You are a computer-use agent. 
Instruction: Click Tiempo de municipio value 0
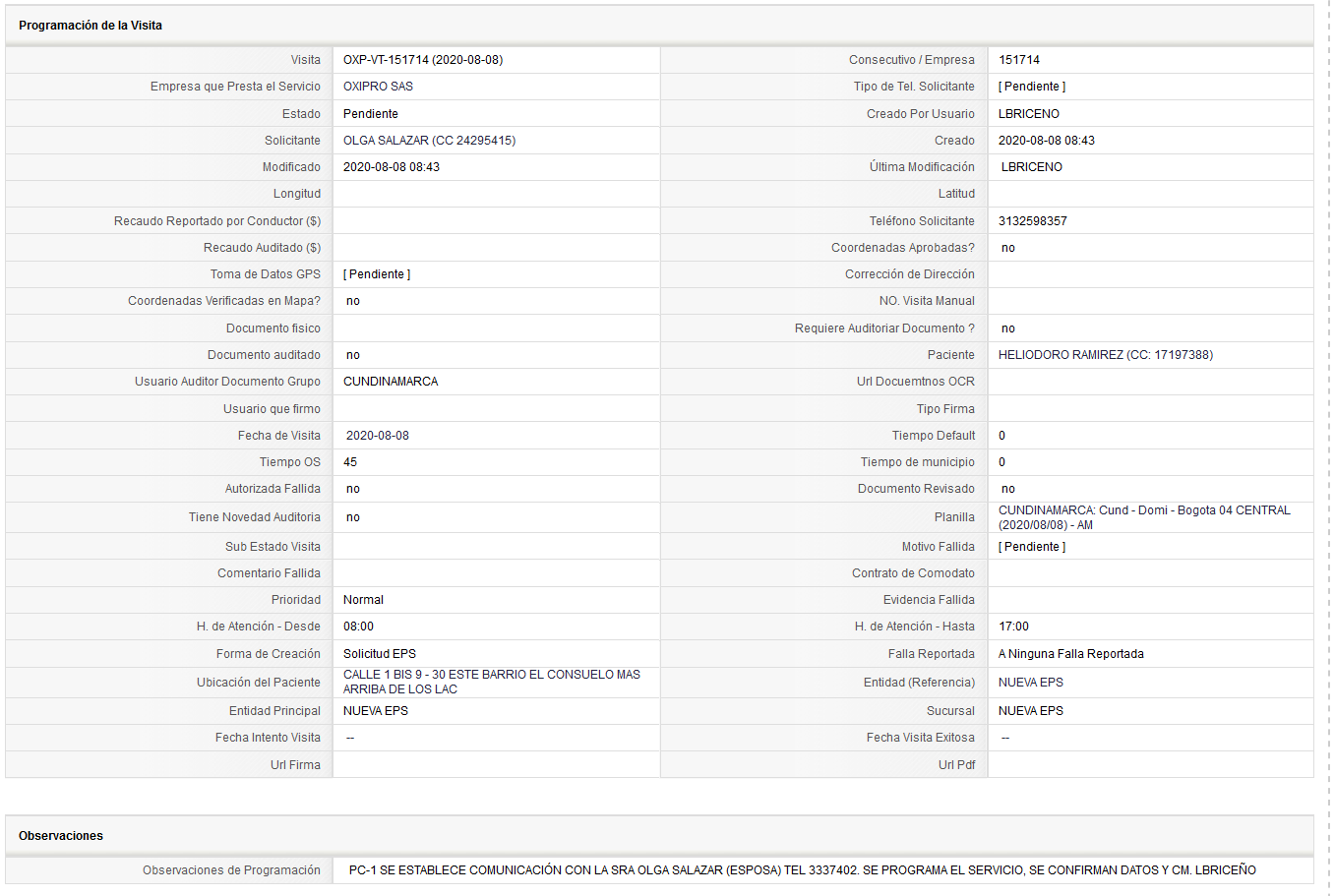pos(1002,462)
